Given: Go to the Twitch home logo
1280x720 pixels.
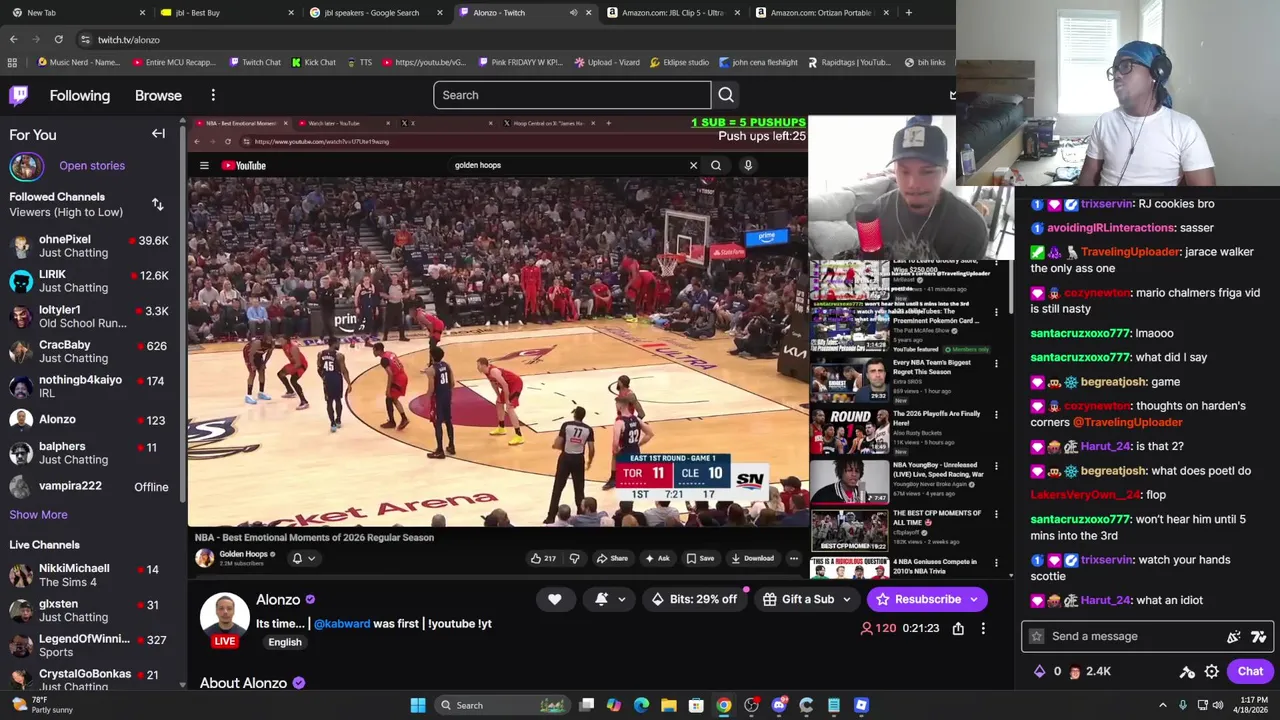Looking at the screenshot, I should 19,95.
